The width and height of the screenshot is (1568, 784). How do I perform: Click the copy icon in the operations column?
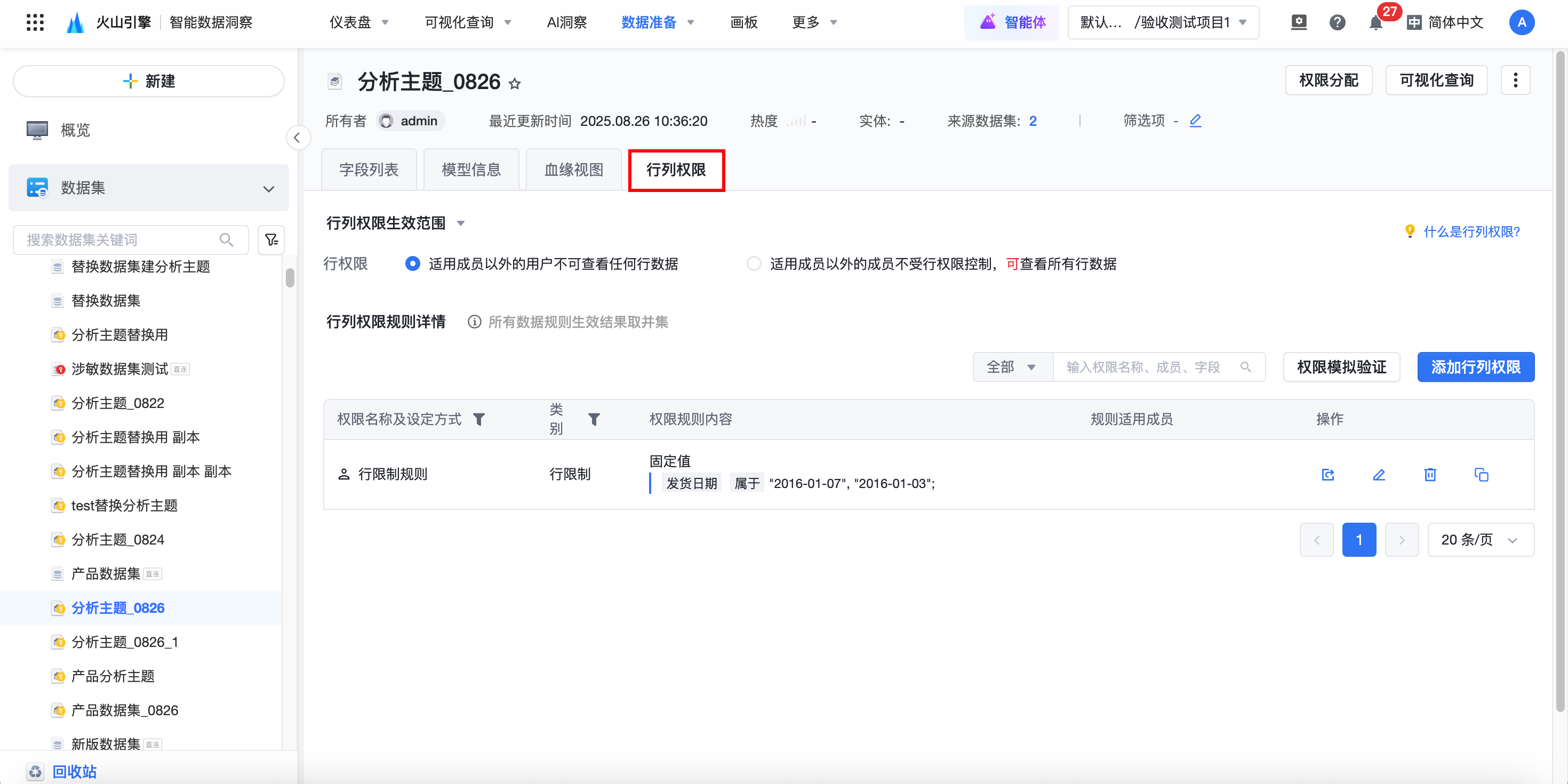(x=1481, y=475)
